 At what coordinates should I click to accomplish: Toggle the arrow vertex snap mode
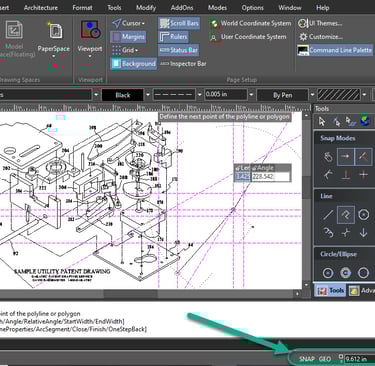click(346, 156)
